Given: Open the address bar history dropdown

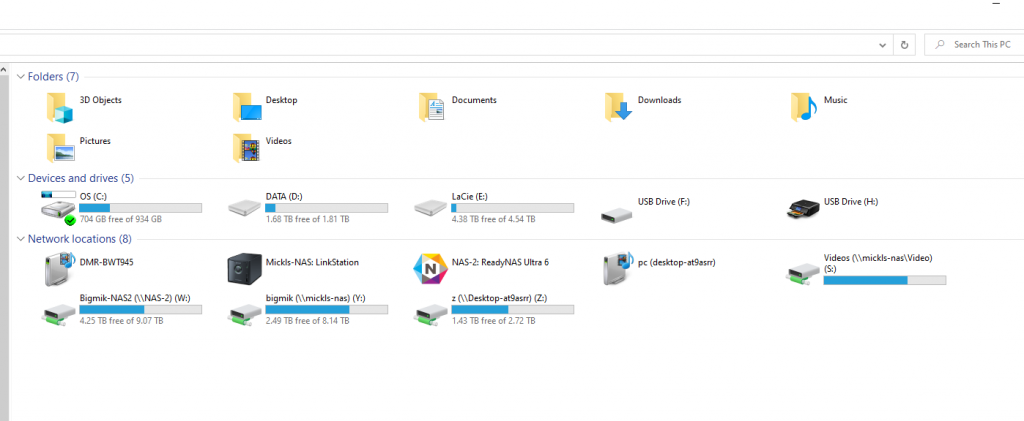Looking at the screenshot, I should [x=882, y=45].
